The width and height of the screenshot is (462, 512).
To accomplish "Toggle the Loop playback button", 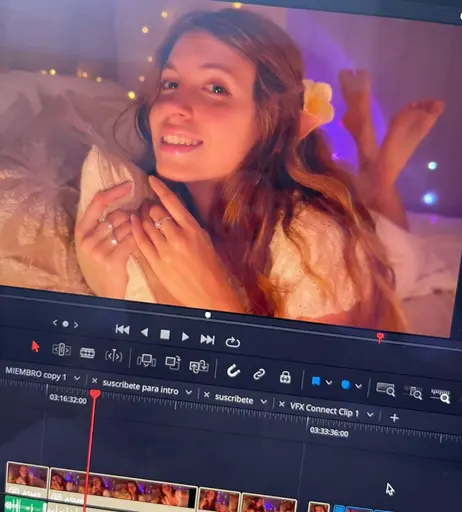I will point(233,342).
